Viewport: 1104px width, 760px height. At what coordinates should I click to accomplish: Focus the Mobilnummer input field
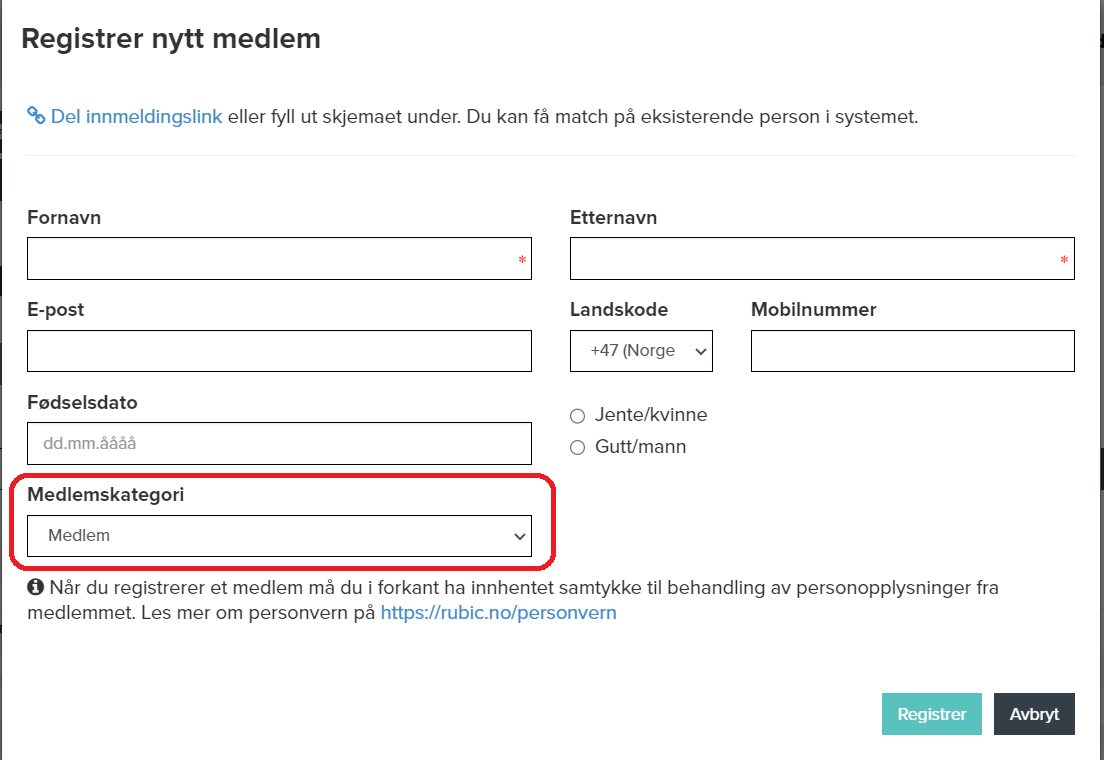pyautogui.click(x=912, y=351)
